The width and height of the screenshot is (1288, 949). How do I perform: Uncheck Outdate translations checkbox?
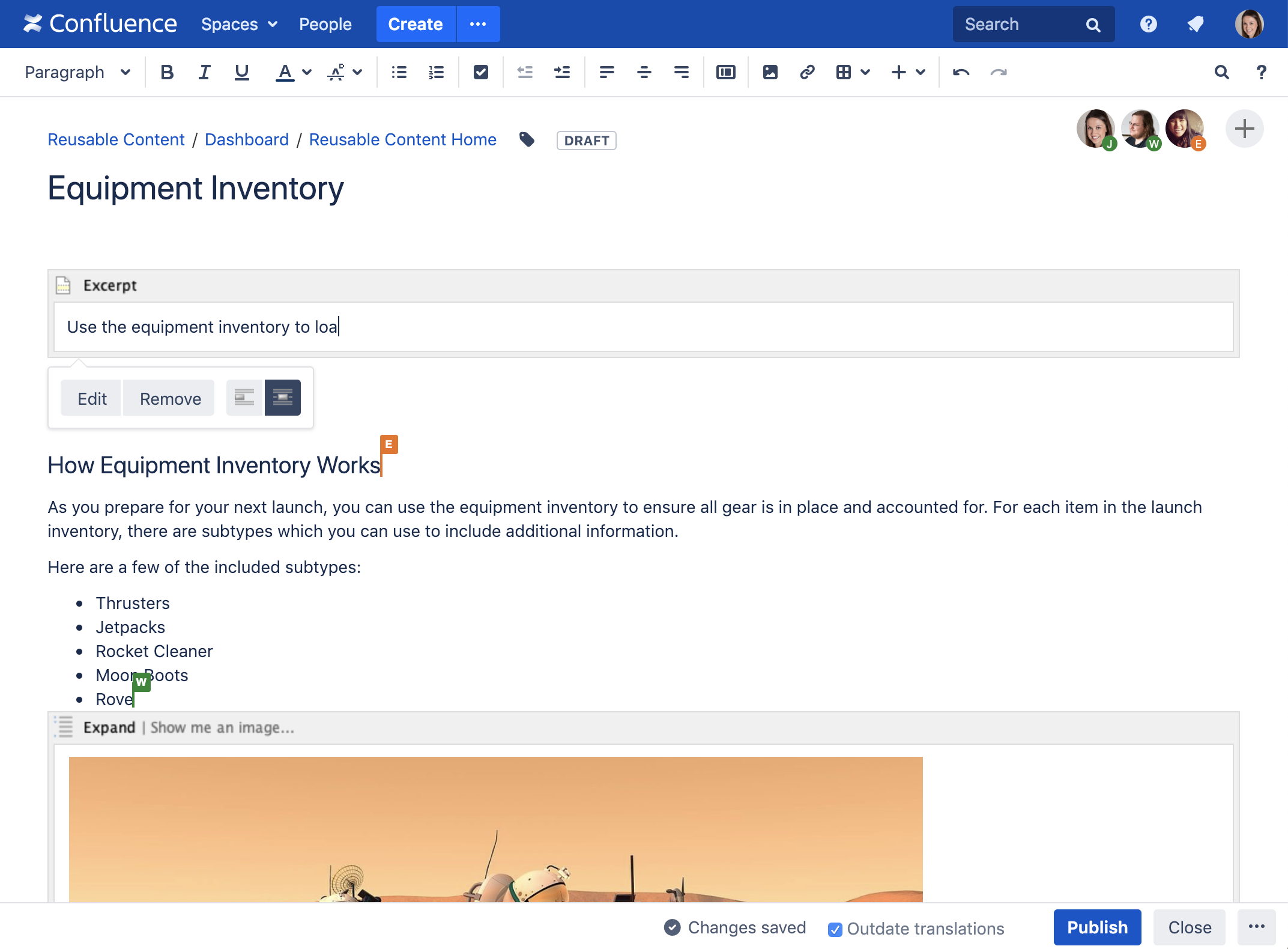click(x=835, y=929)
